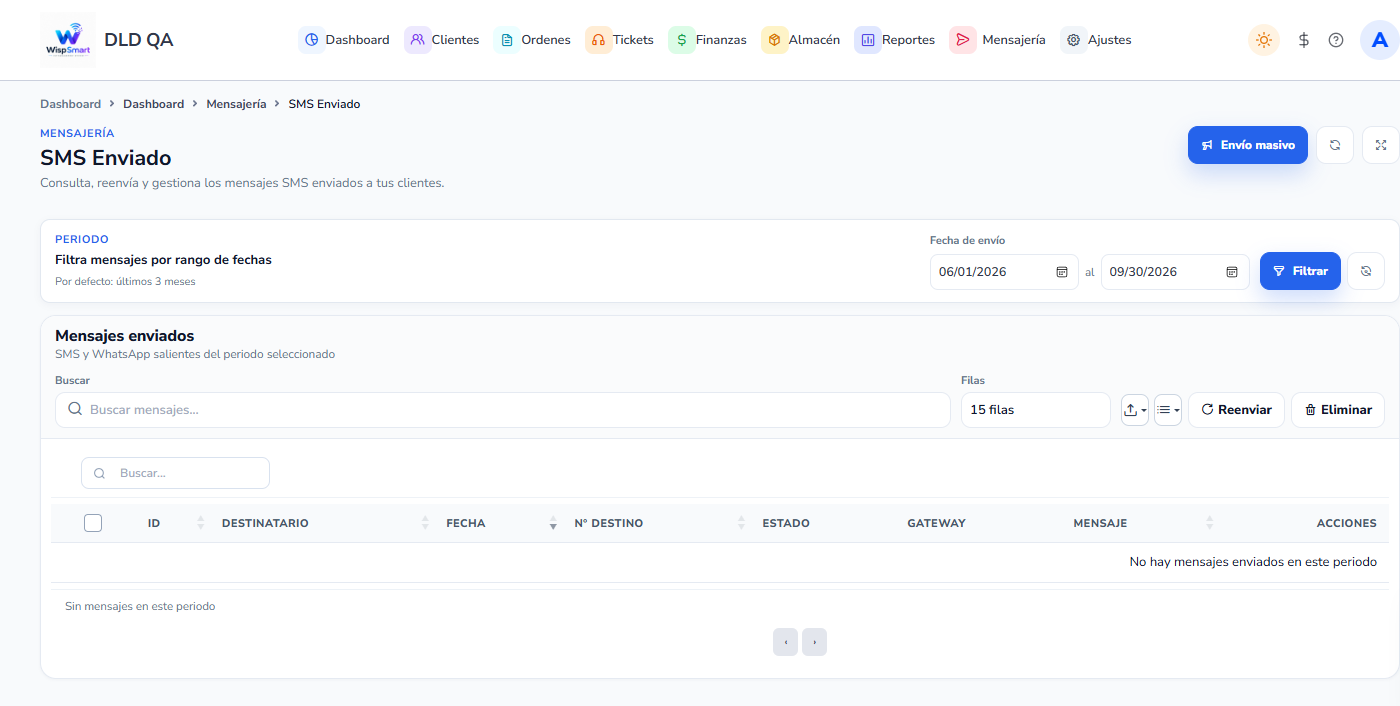Click the Buscar mensajes search field
The width and height of the screenshot is (1400, 706).
coord(502,410)
